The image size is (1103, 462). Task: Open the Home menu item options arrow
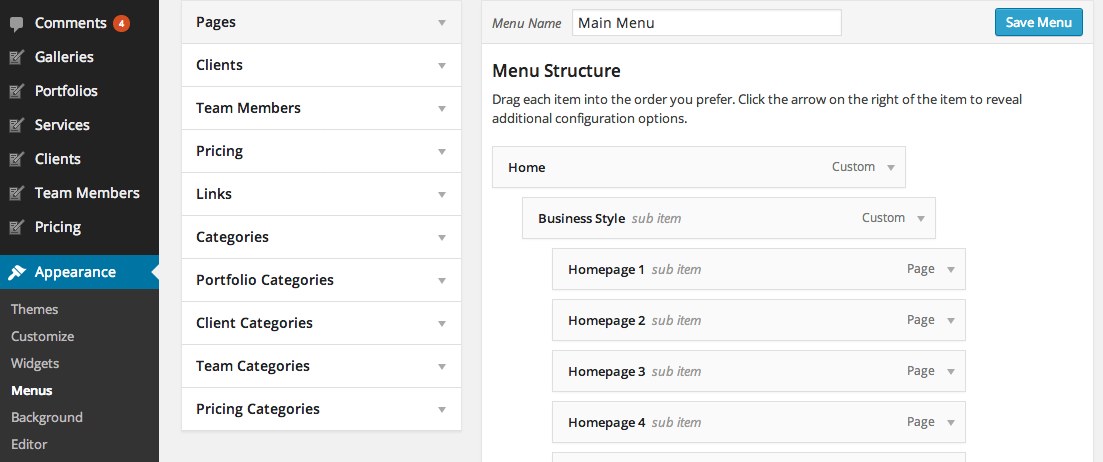click(890, 168)
